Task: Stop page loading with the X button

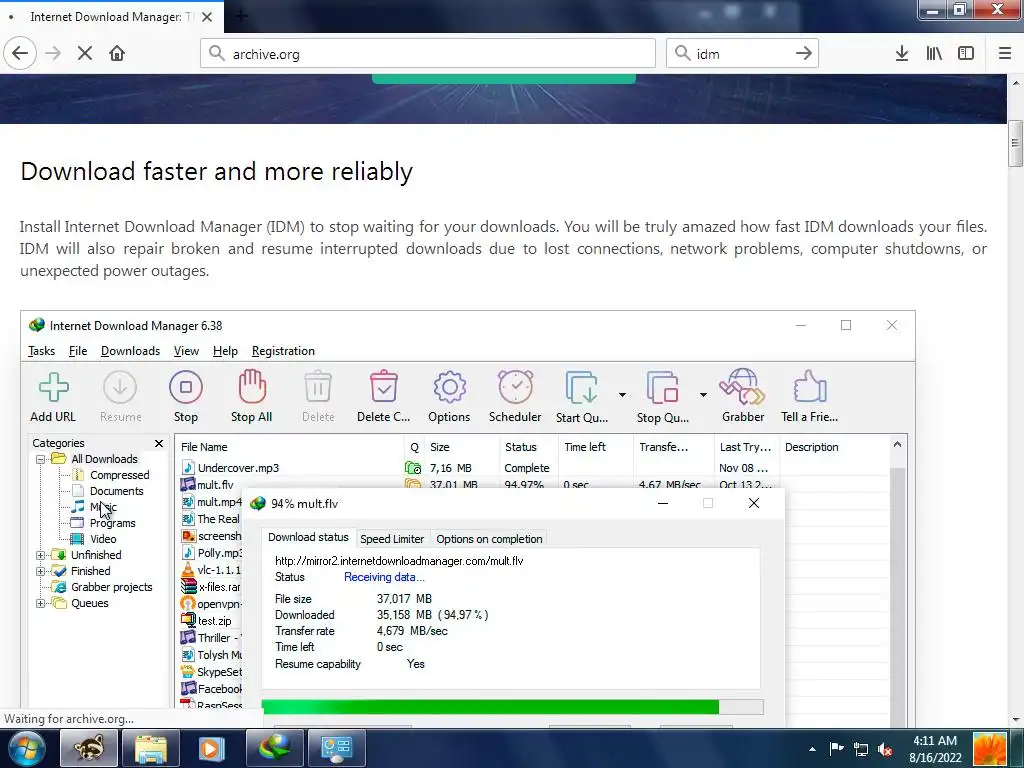Action: point(85,54)
